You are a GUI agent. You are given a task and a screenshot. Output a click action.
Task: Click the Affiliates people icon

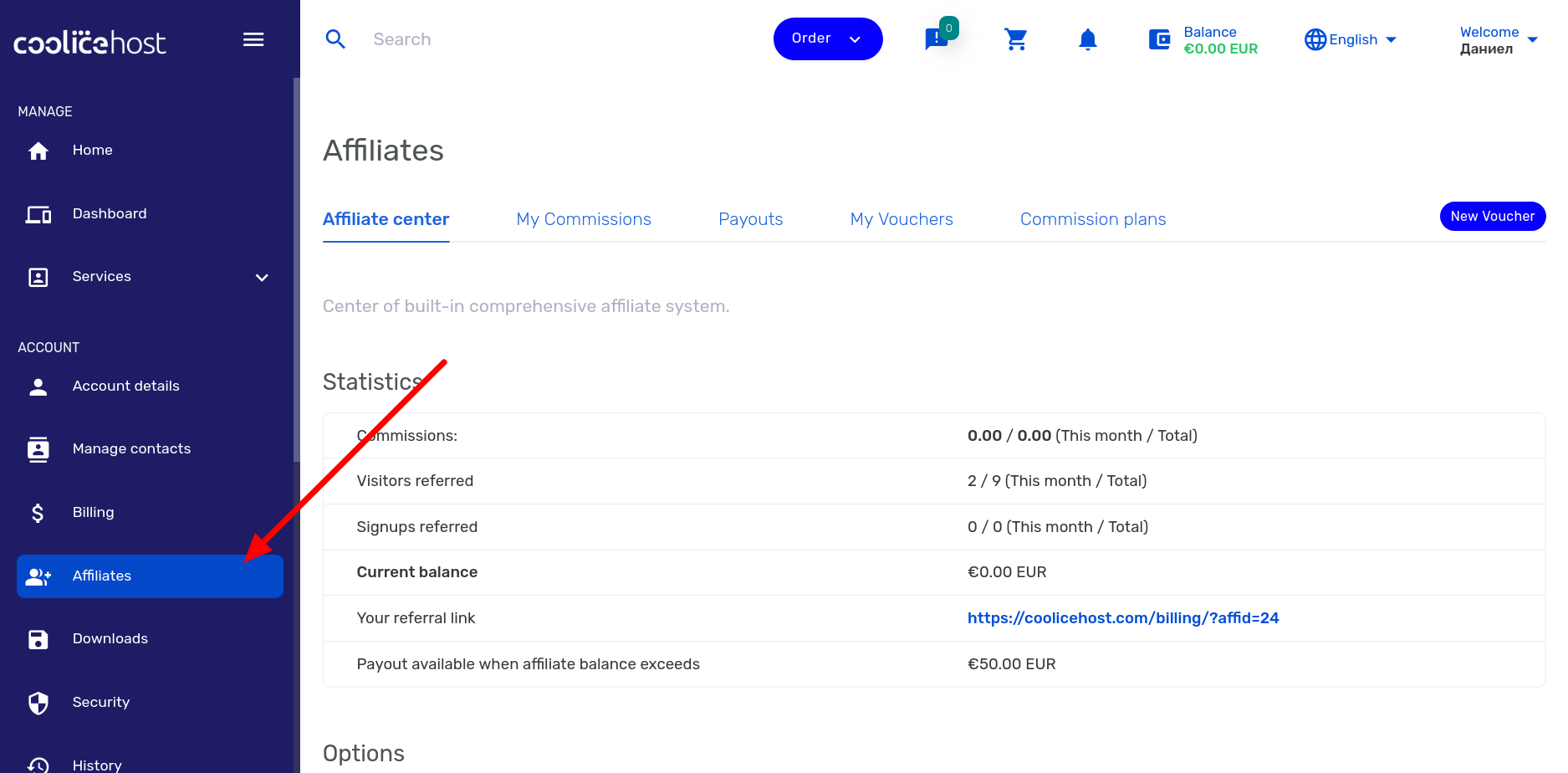pyautogui.click(x=38, y=576)
